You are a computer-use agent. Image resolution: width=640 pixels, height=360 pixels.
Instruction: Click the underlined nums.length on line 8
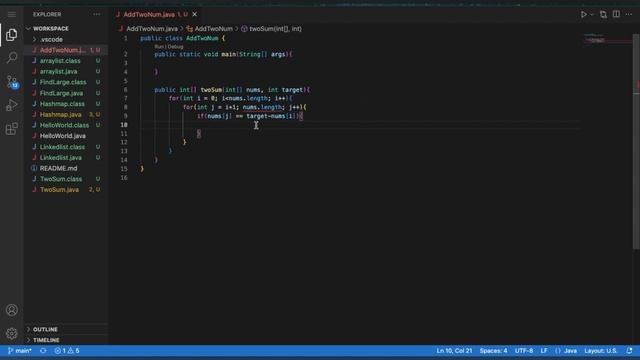(262, 107)
